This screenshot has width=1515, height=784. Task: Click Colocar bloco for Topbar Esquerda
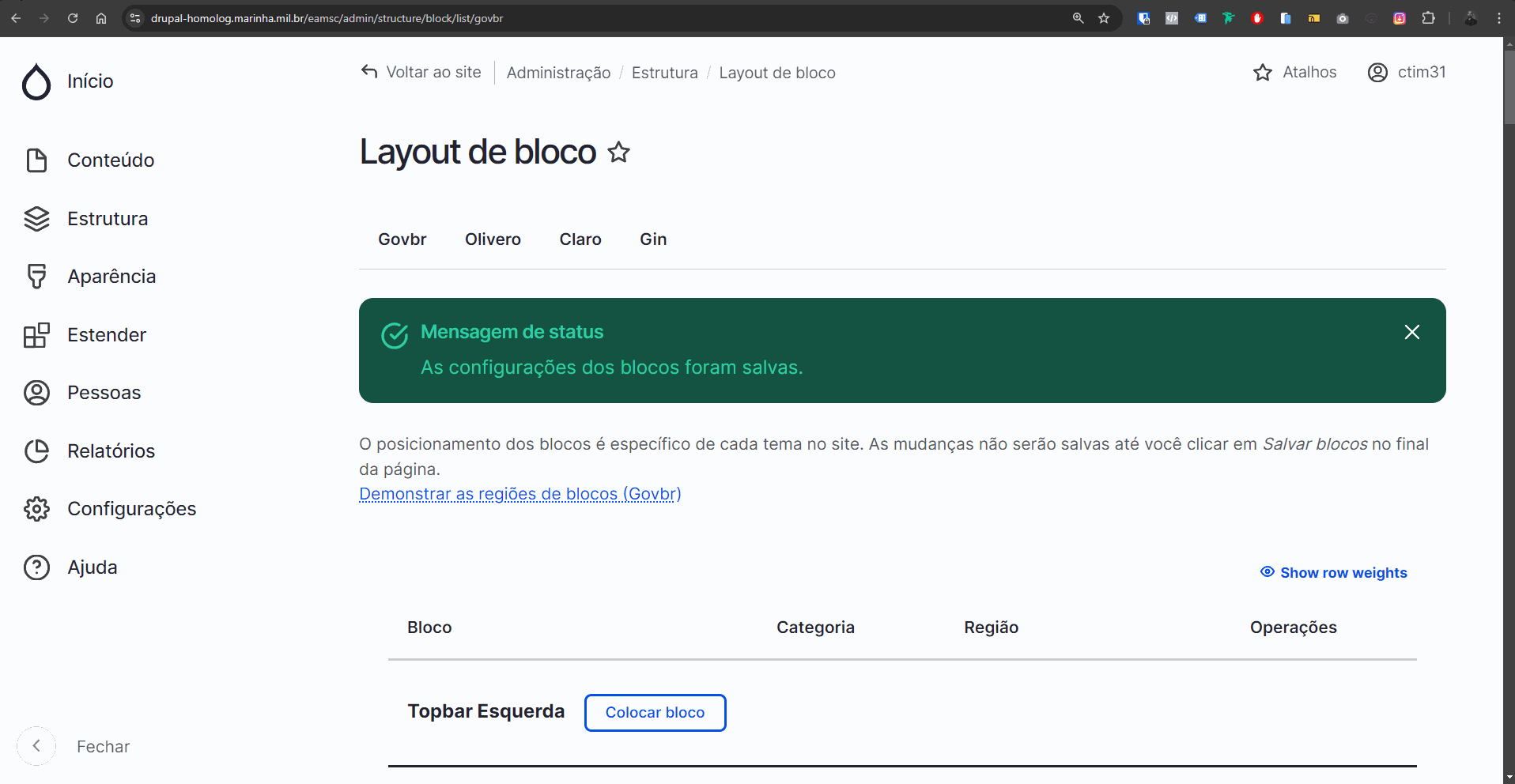pos(655,712)
